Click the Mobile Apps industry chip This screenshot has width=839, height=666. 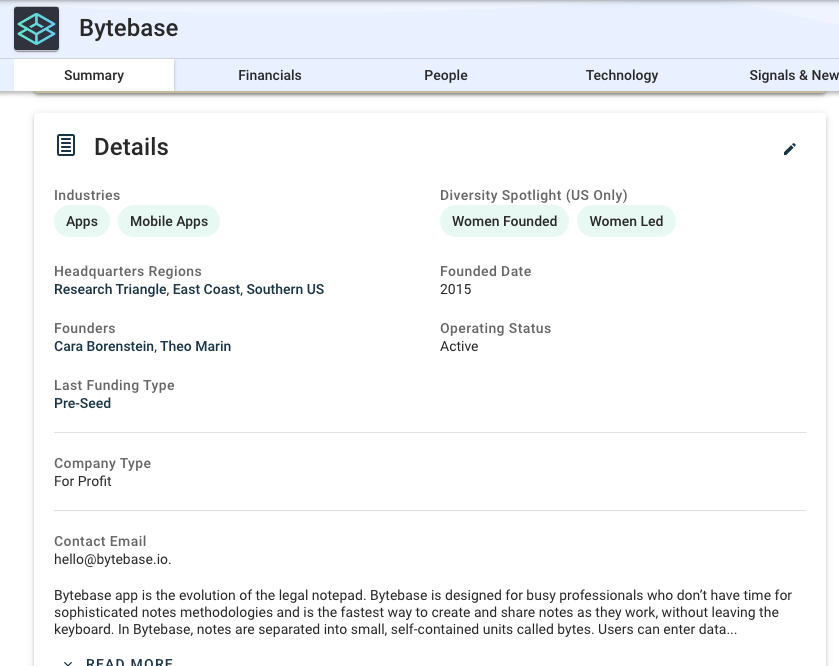coord(169,221)
